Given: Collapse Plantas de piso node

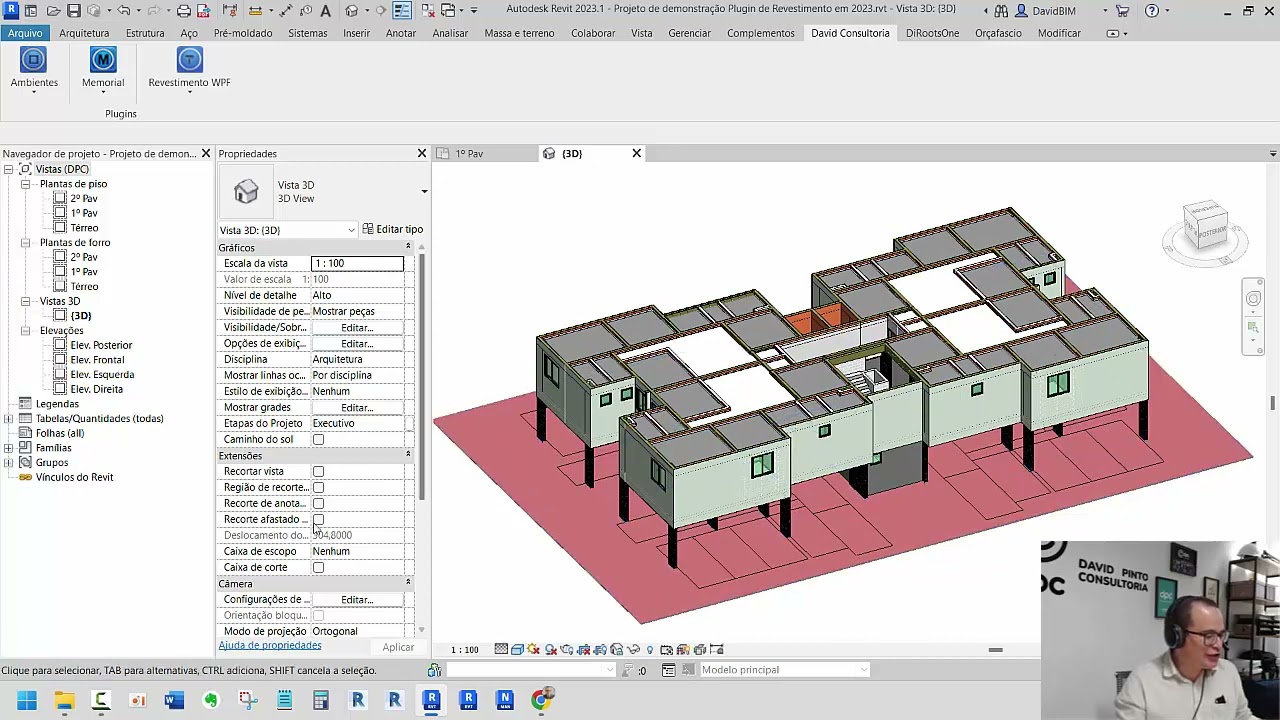Looking at the screenshot, I should [x=26, y=184].
